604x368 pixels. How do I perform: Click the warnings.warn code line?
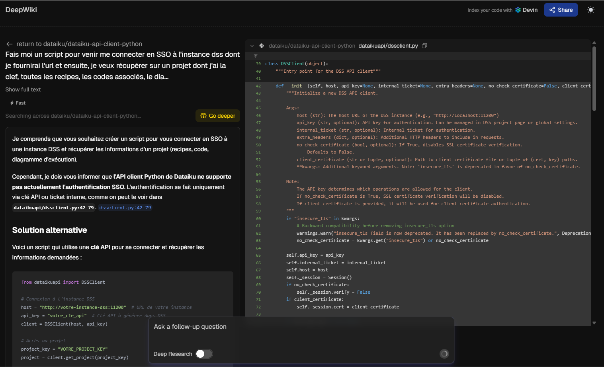pos(443,233)
